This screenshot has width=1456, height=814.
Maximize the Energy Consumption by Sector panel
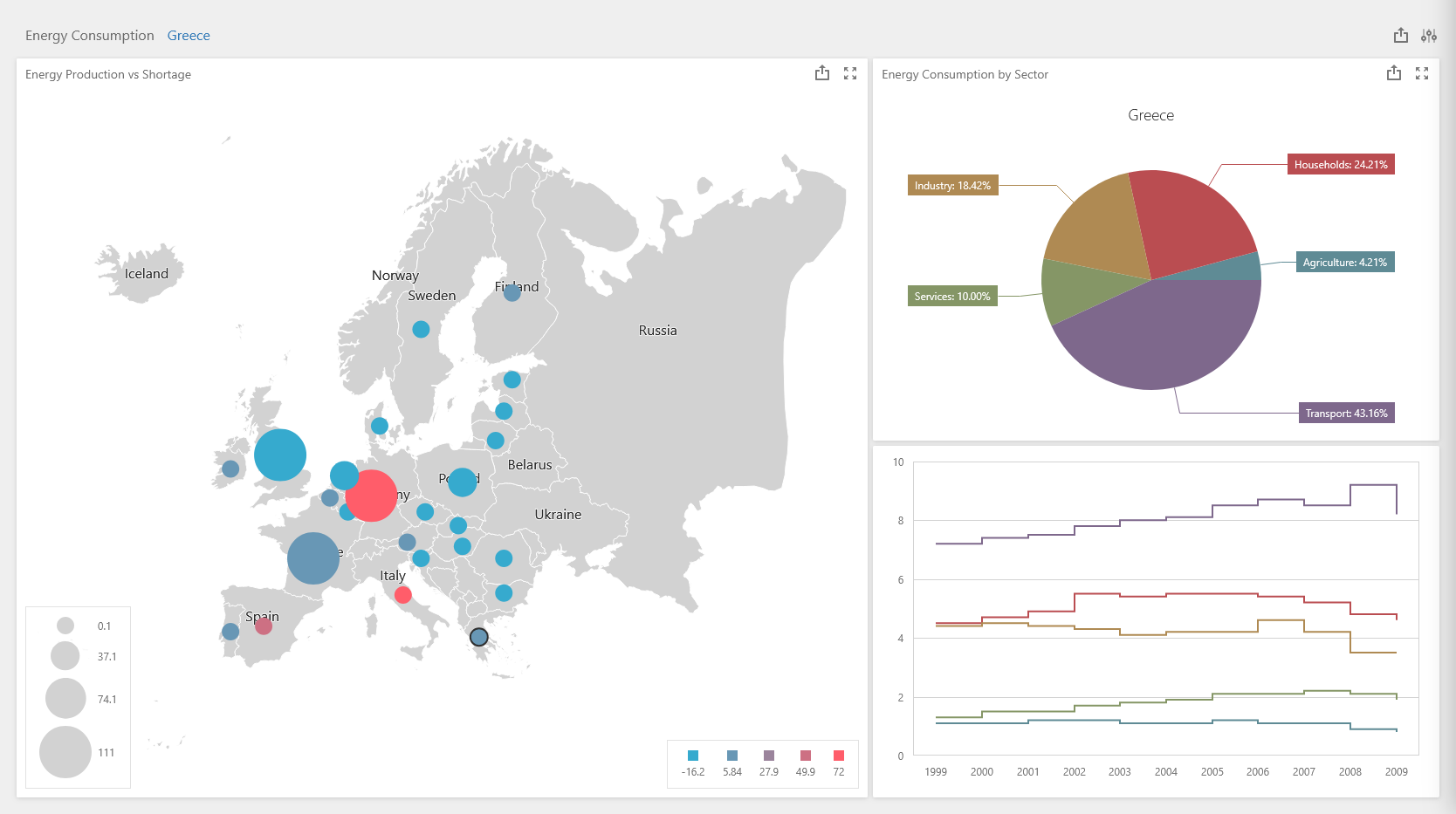[1421, 74]
